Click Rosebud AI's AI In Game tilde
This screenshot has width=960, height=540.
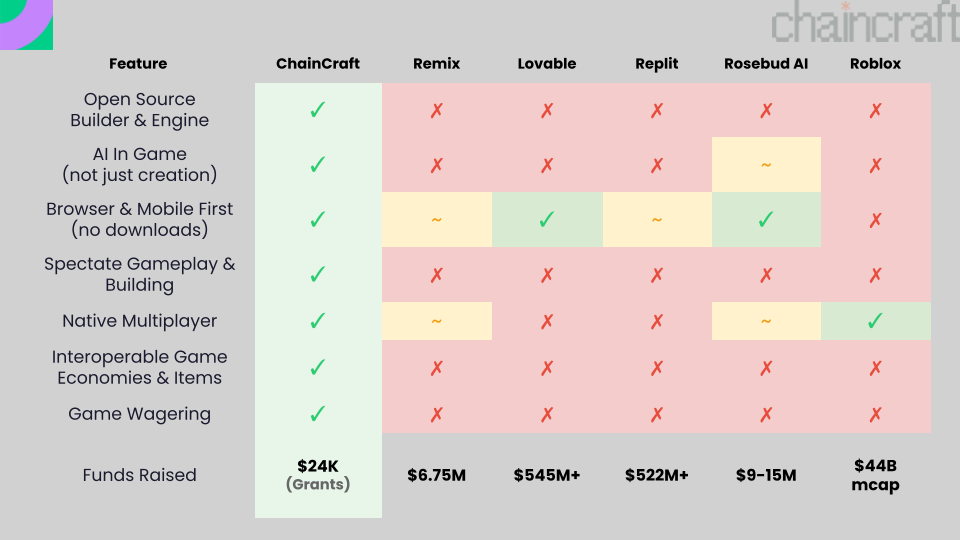click(x=766, y=165)
